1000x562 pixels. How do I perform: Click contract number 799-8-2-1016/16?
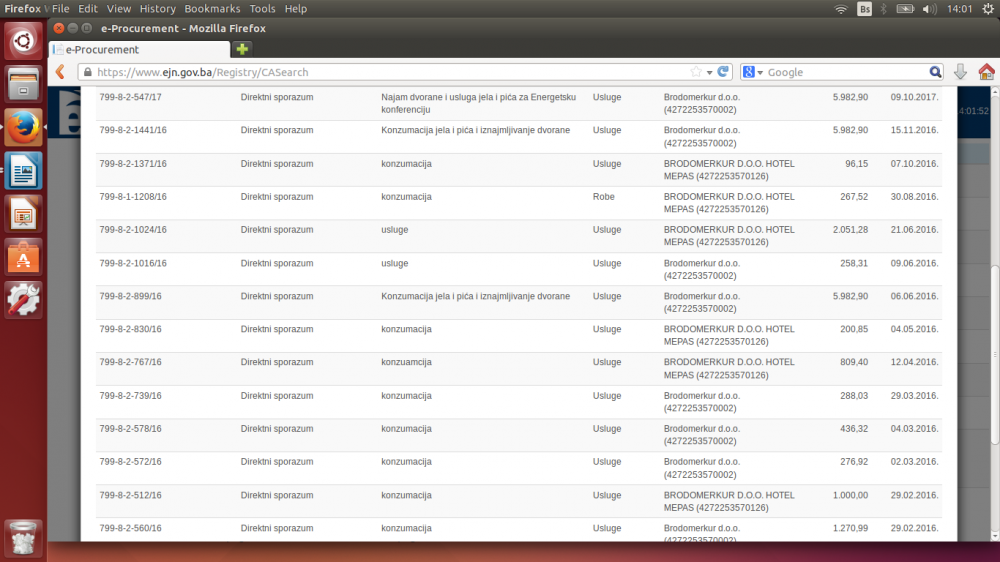point(133,263)
